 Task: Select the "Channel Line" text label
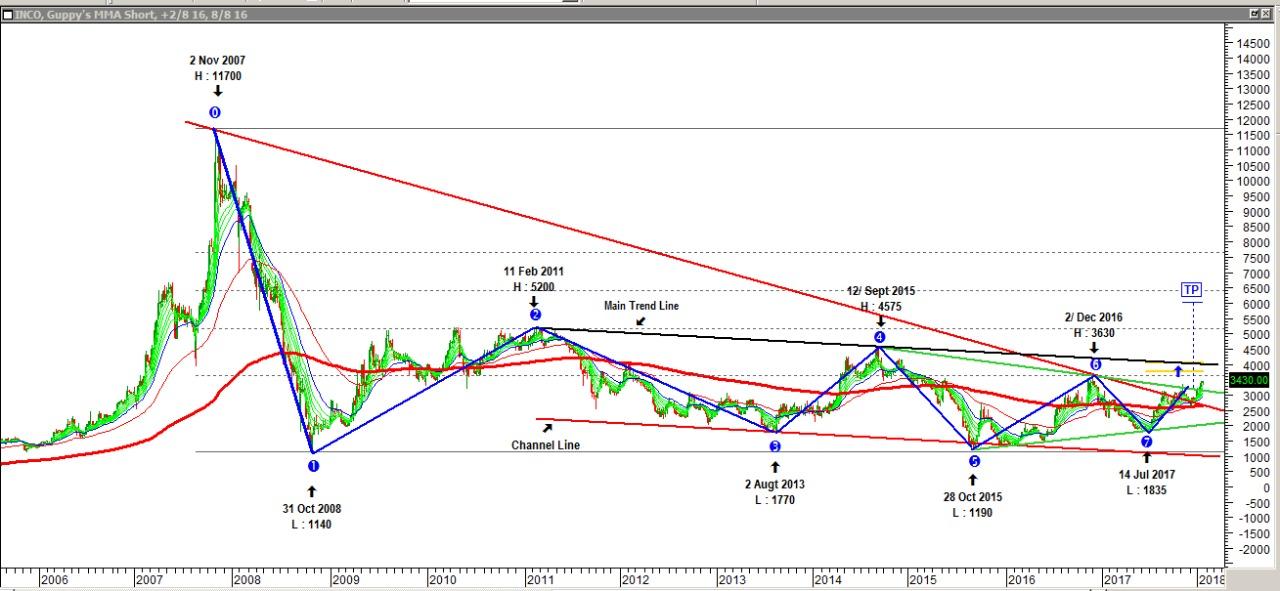pos(545,445)
